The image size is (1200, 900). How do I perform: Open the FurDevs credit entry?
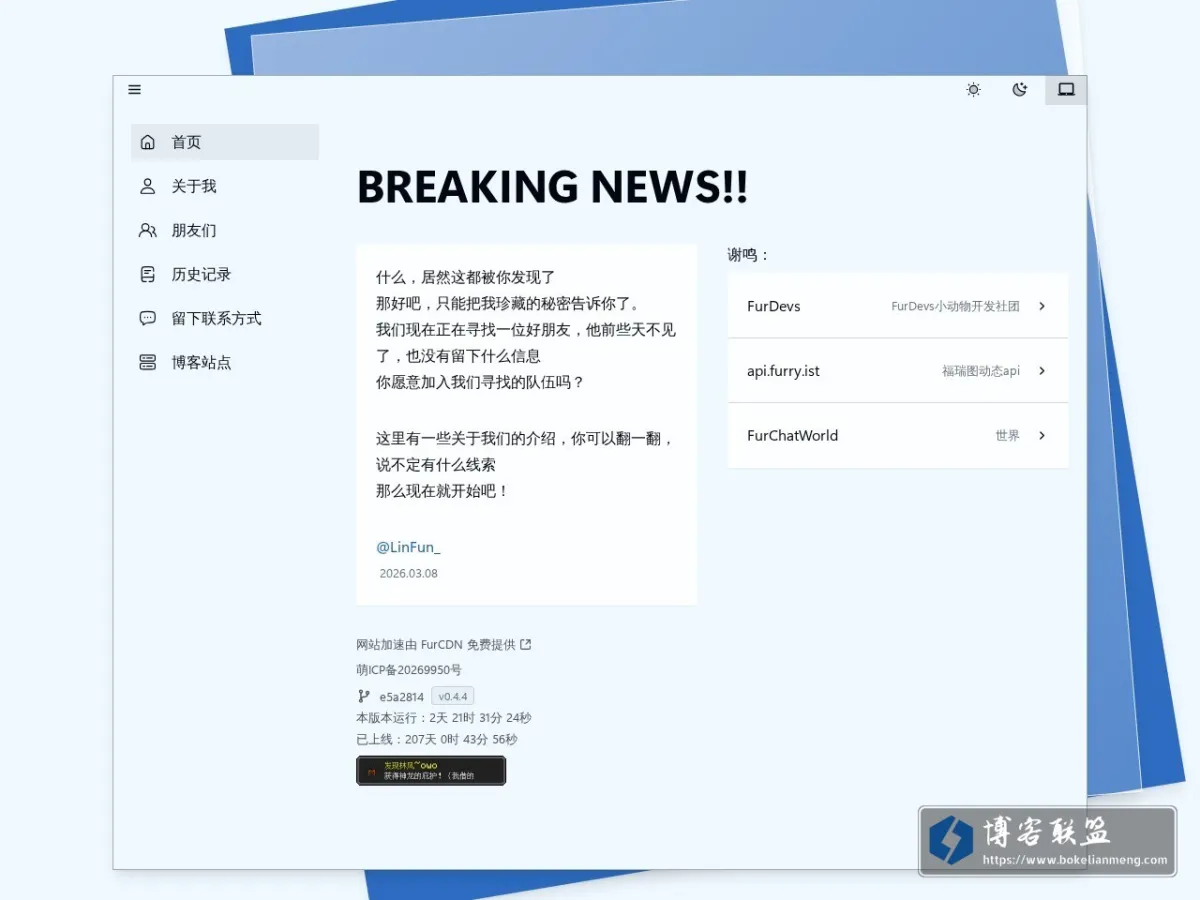pos(898,306)
